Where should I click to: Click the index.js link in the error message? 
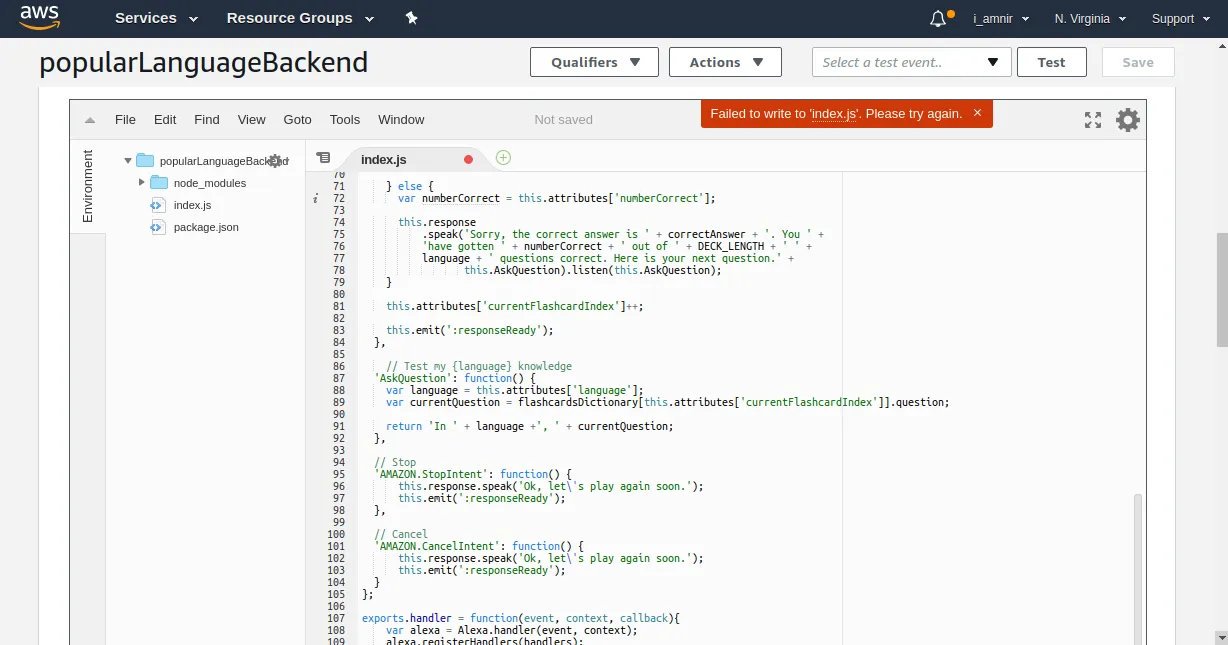tap(835, 114)
